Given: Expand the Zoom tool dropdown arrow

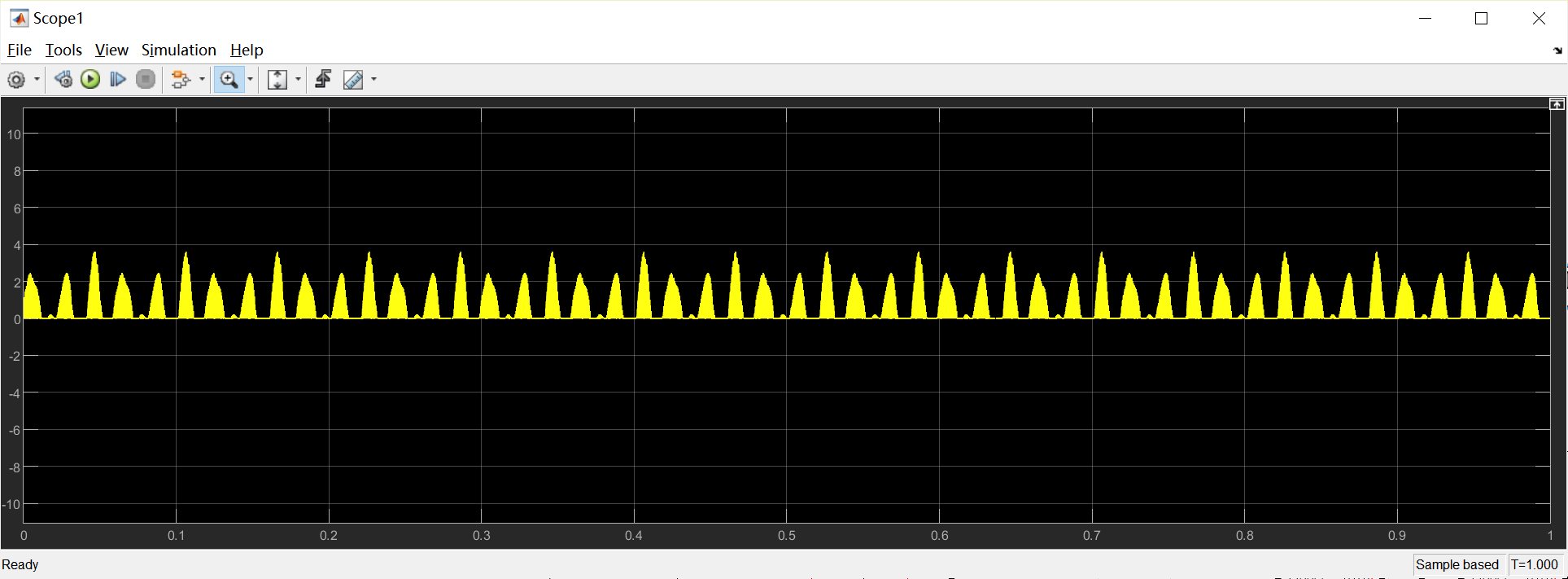Looking at the screenshot, I should [x=251, y=80].
